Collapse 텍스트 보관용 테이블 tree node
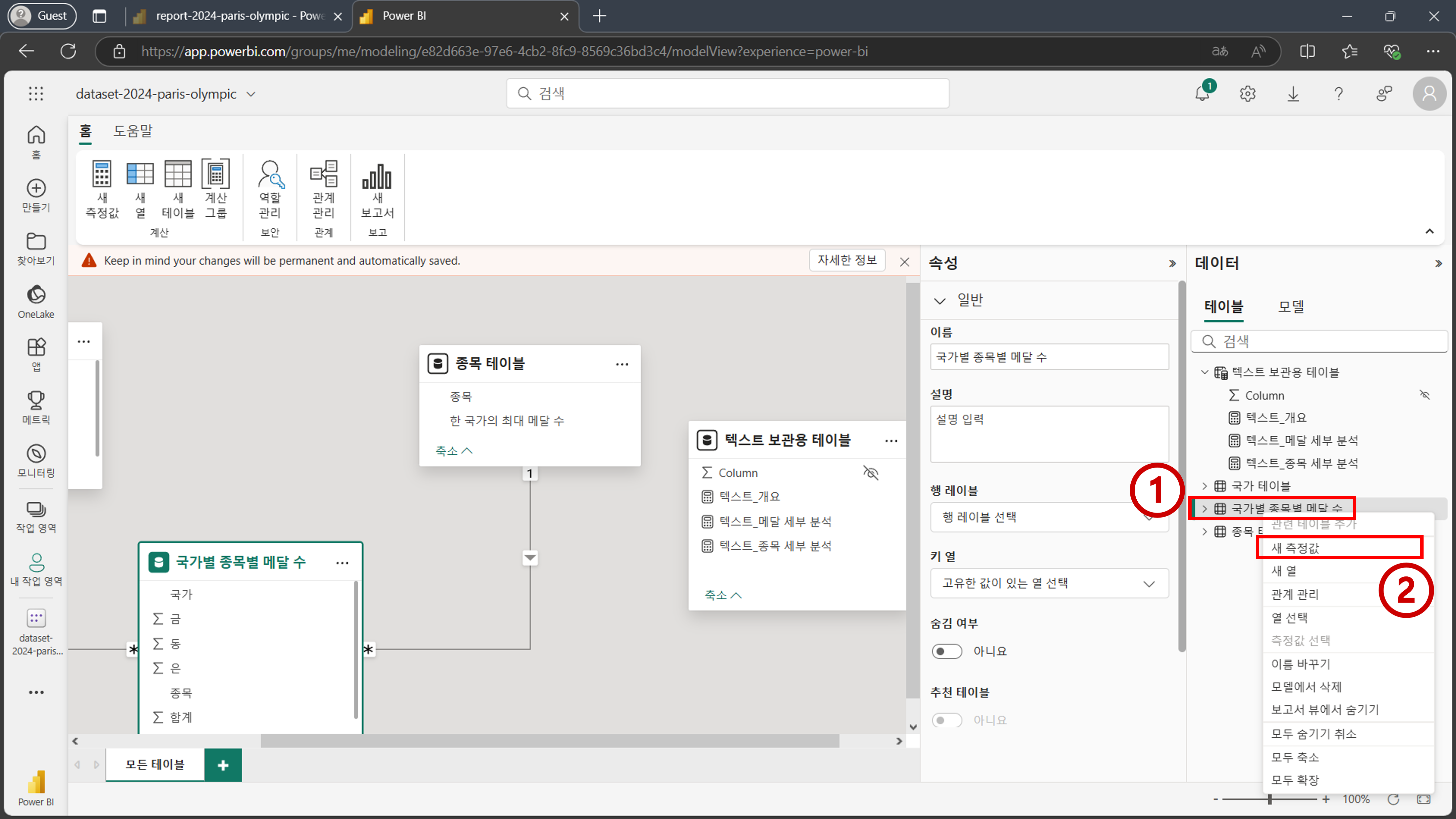 1205,372
